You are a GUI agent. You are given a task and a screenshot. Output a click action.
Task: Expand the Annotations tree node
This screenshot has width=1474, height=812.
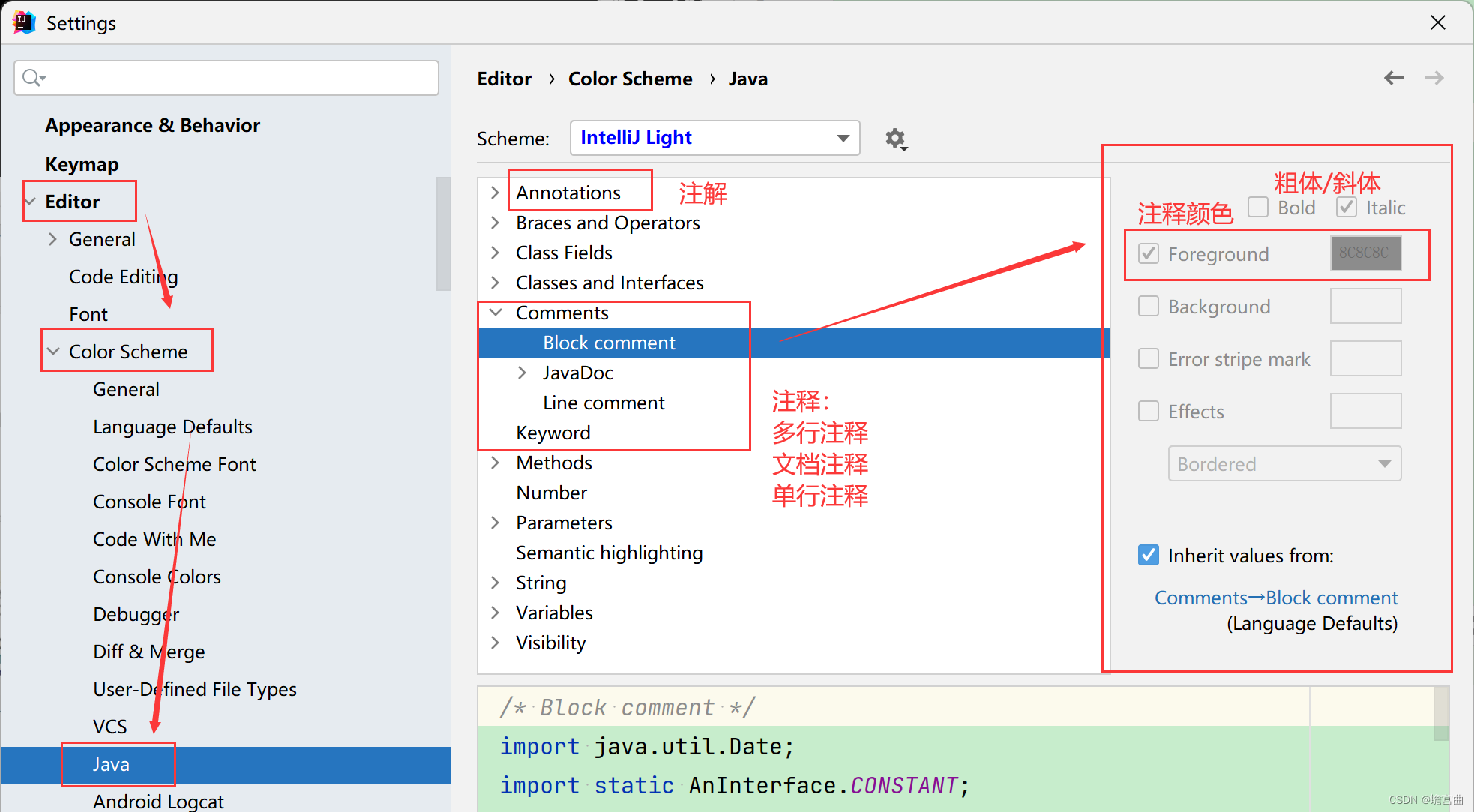(x=495, y=193)
